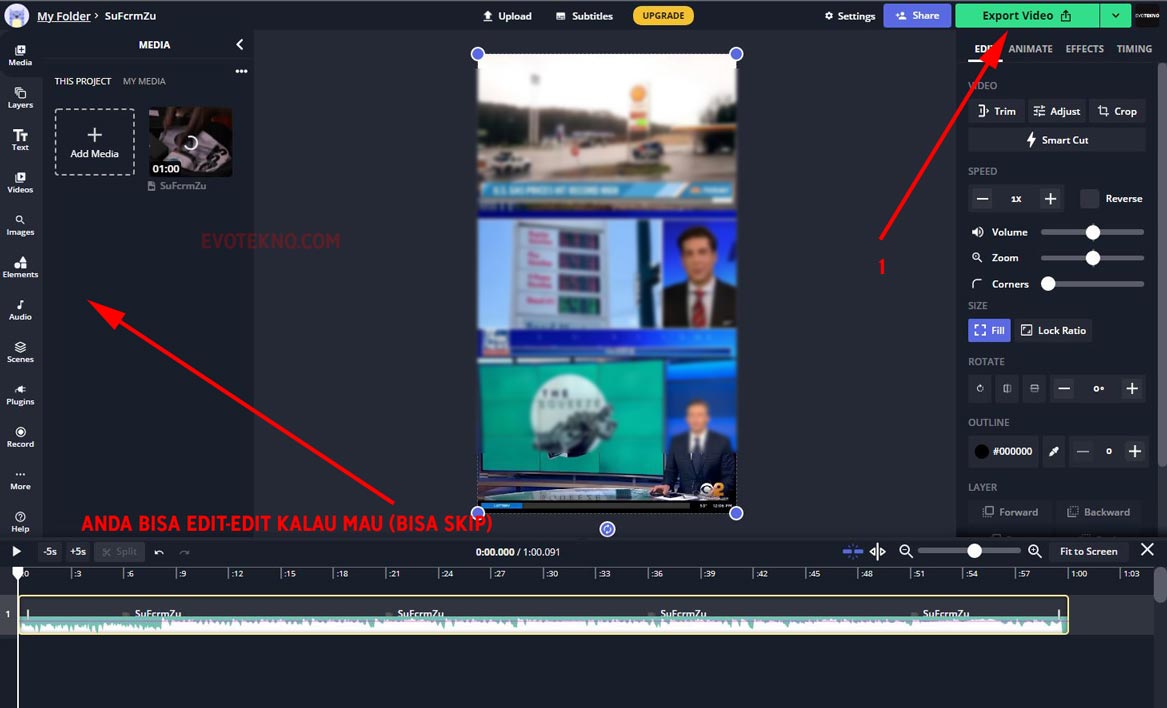The width and height of the screenshot is (1167, 708).
Task: Toggle the Reverse checkbox
Action: [1089, 199]
